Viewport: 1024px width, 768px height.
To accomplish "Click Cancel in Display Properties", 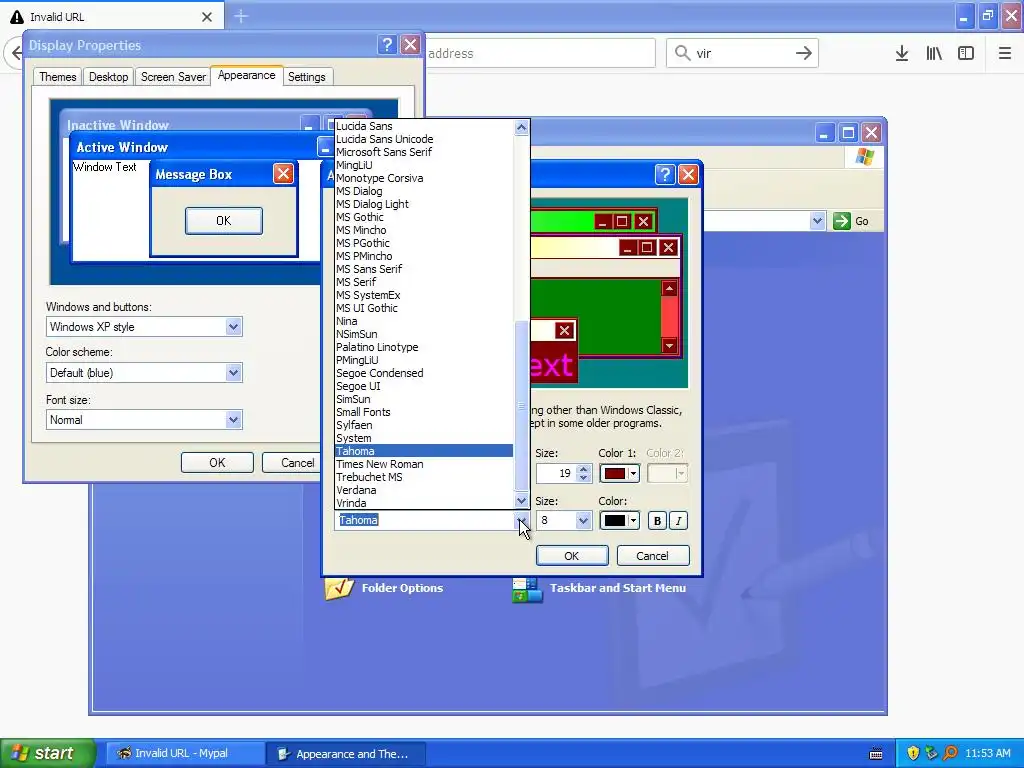I will 292,463.
